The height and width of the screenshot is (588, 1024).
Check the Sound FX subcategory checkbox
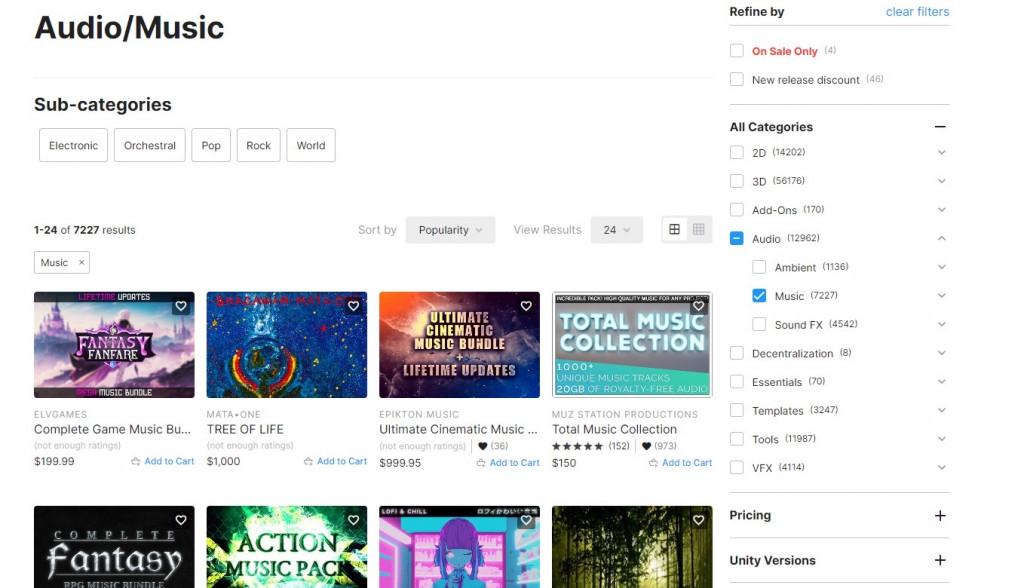pos(759,324)
